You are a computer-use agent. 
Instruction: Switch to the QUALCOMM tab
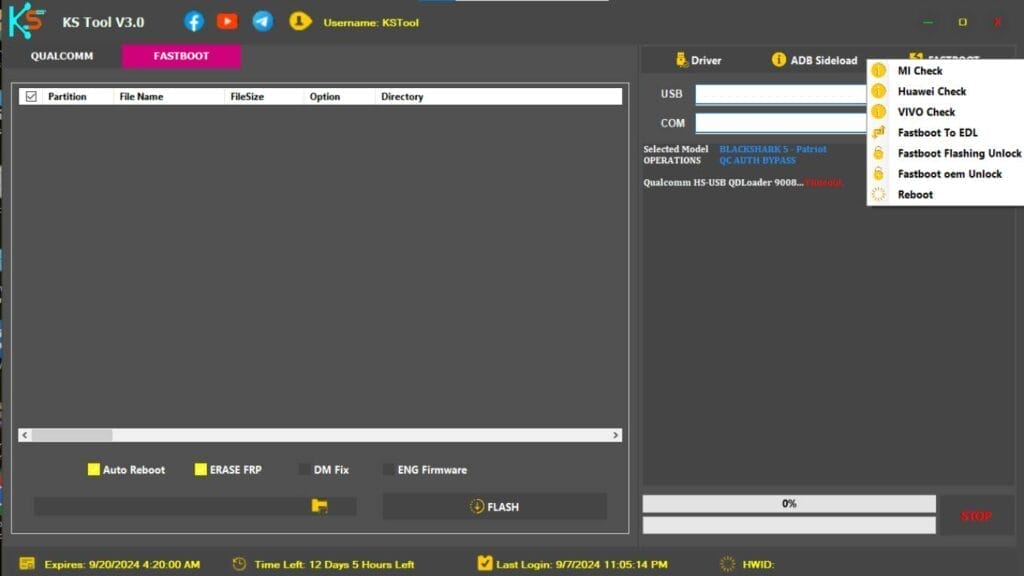click(x=61, y=57)
